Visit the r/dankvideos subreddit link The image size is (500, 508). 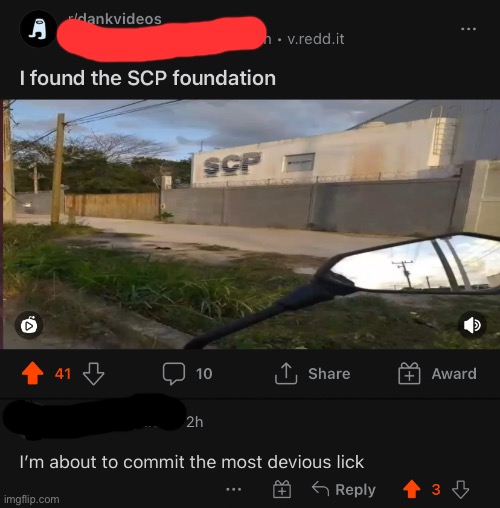pyautogui.click(x=114, y=19)
